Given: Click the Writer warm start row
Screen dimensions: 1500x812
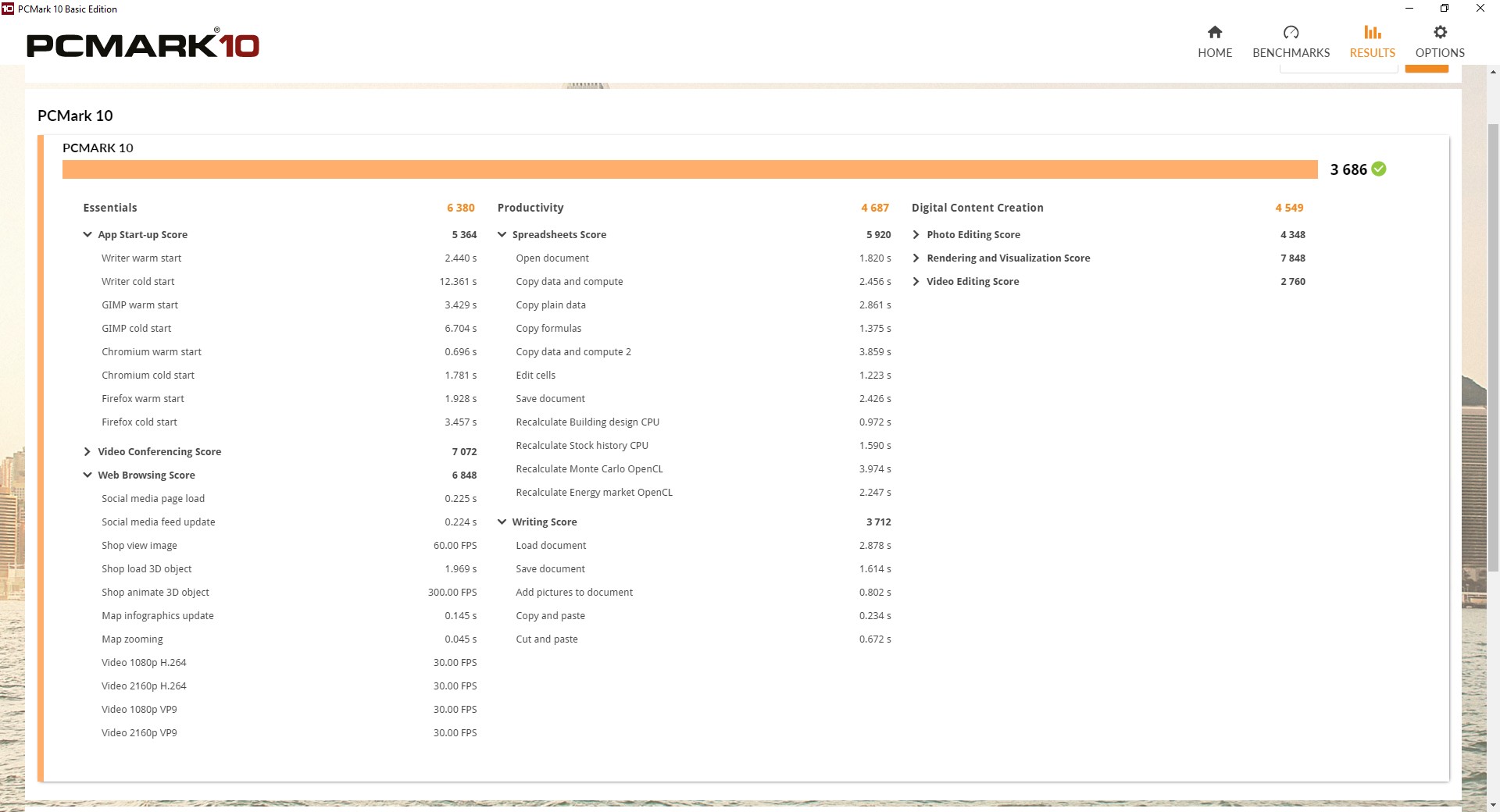Looking at the screenshot, I should (x=288, y=258).
